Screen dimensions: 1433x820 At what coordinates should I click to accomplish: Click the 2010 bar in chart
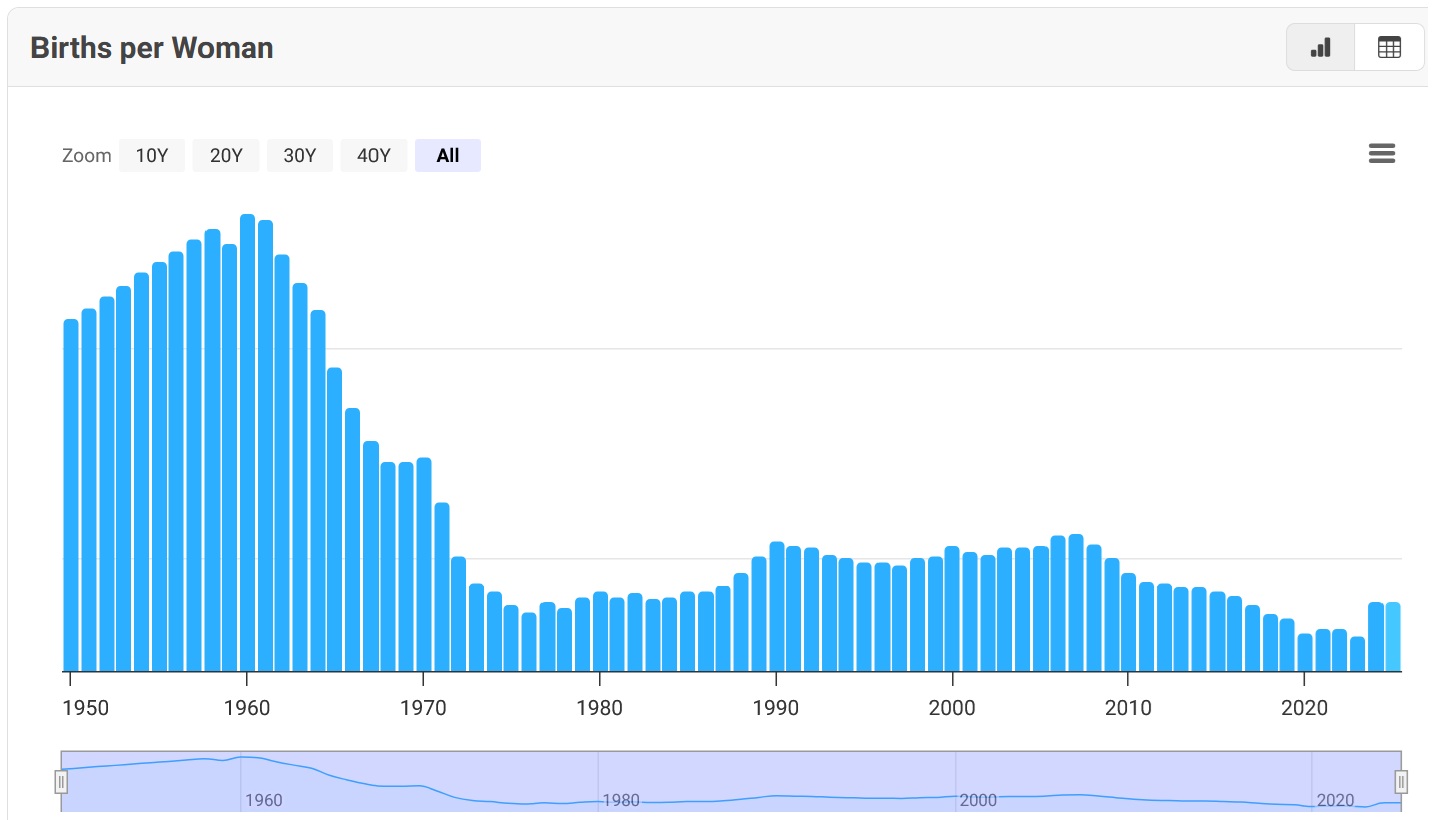click(1129, 622)
